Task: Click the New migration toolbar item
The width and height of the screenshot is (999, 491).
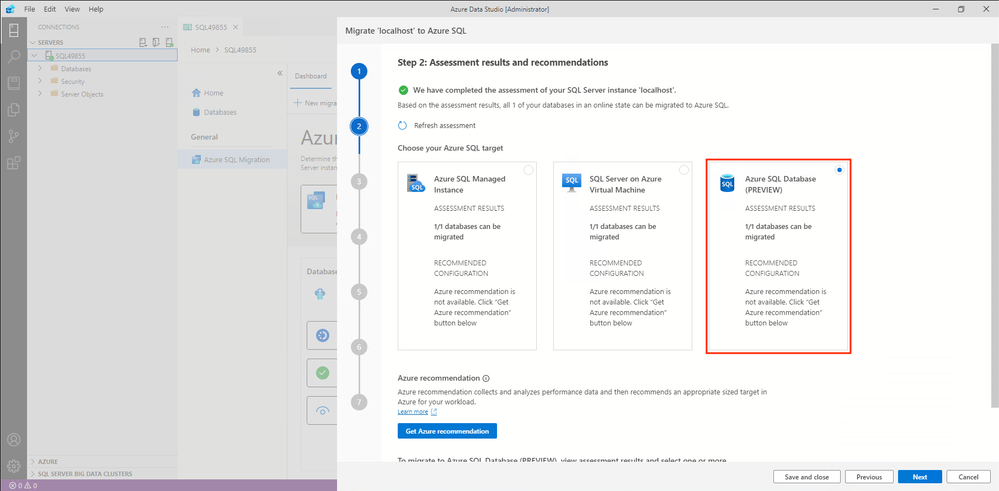Action: [315, 103]
